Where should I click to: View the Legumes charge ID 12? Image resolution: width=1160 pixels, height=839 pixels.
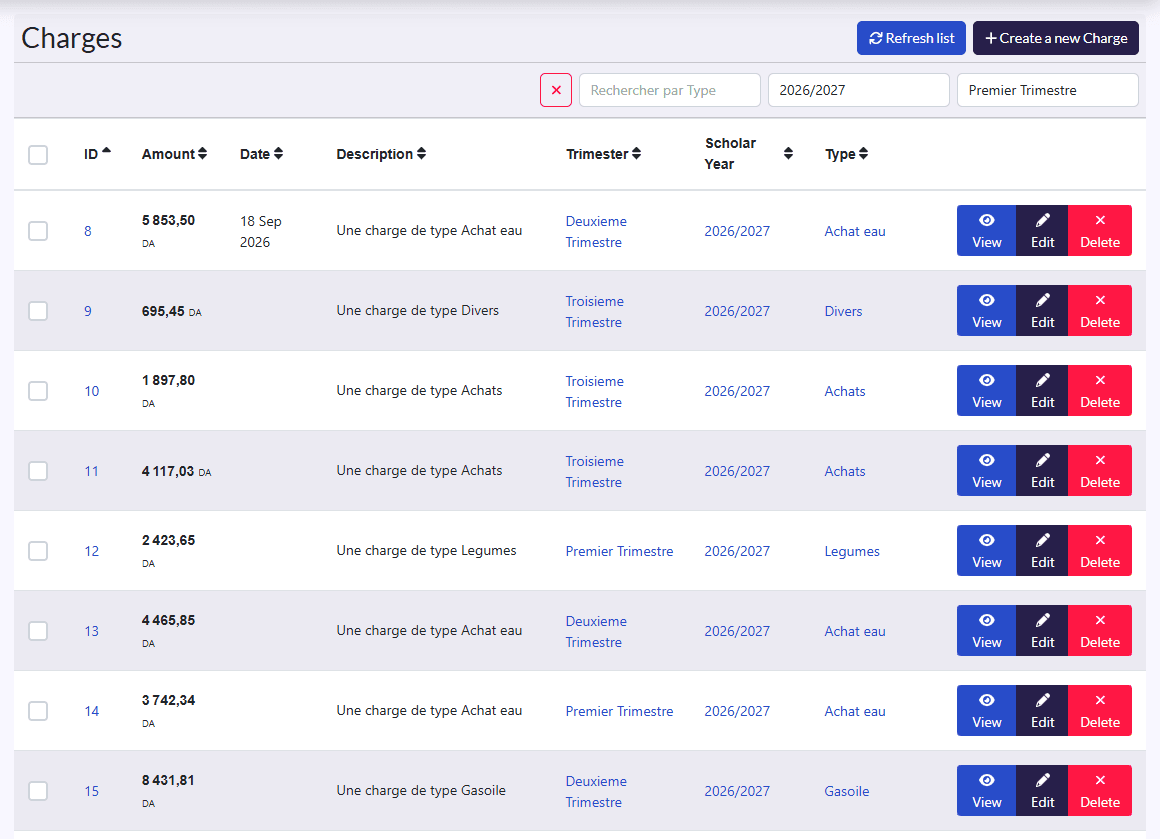pos(987,551)
